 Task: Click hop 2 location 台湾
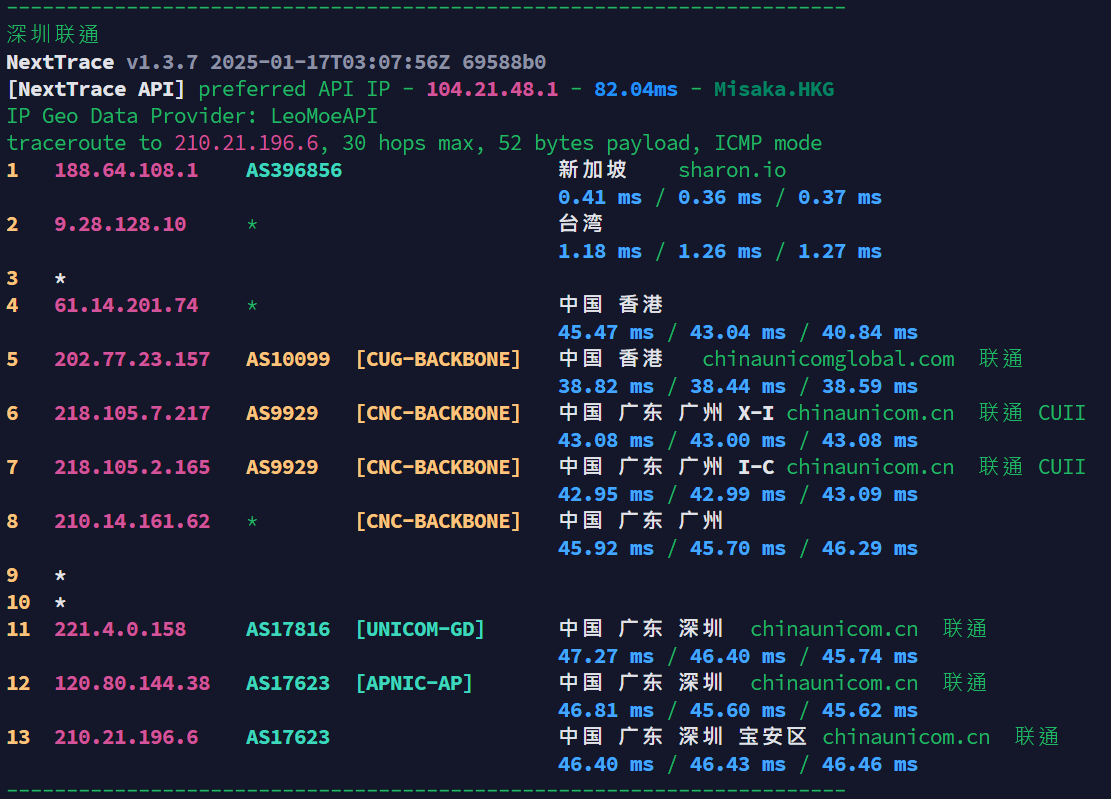point(581,224)
